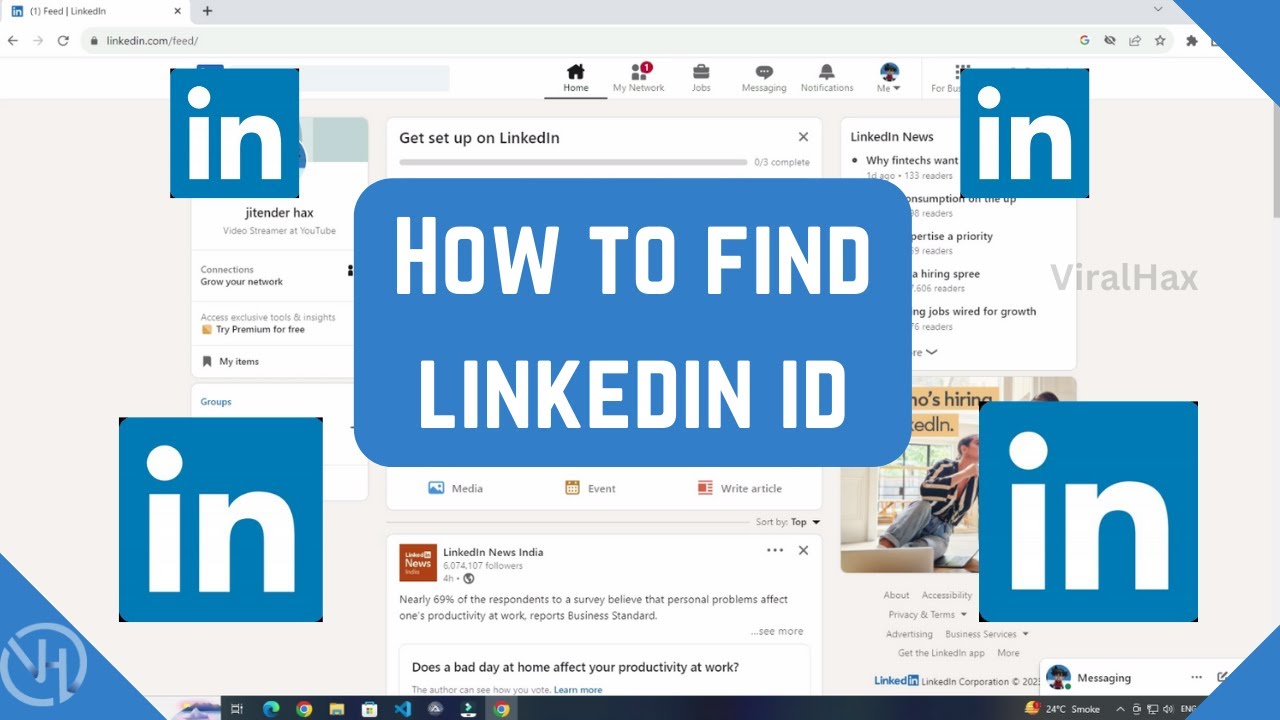Open Connections Grow your network
Screen dimensions: 1280x720
pos(242,276)
